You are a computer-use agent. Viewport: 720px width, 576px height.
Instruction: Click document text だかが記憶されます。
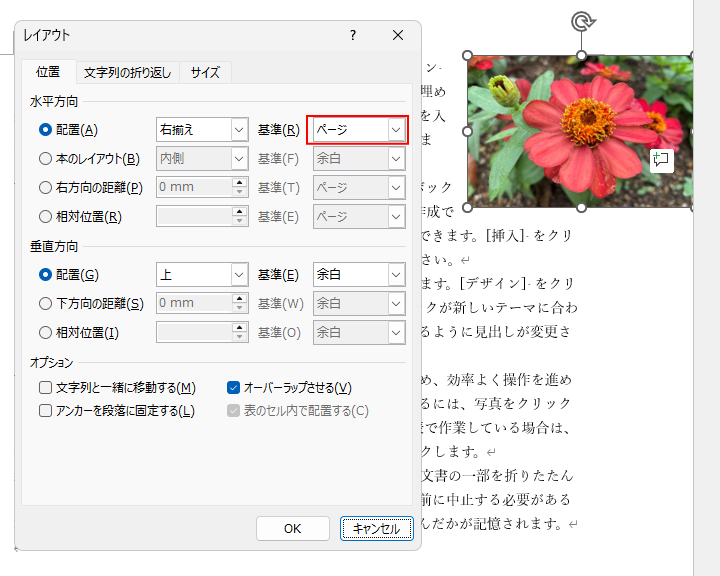click(498, 524)
